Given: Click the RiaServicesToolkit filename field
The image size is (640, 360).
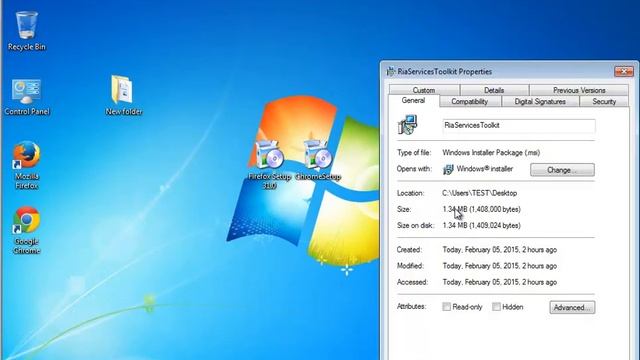Looking at the screenshot, I should click(x=519, y=126).
